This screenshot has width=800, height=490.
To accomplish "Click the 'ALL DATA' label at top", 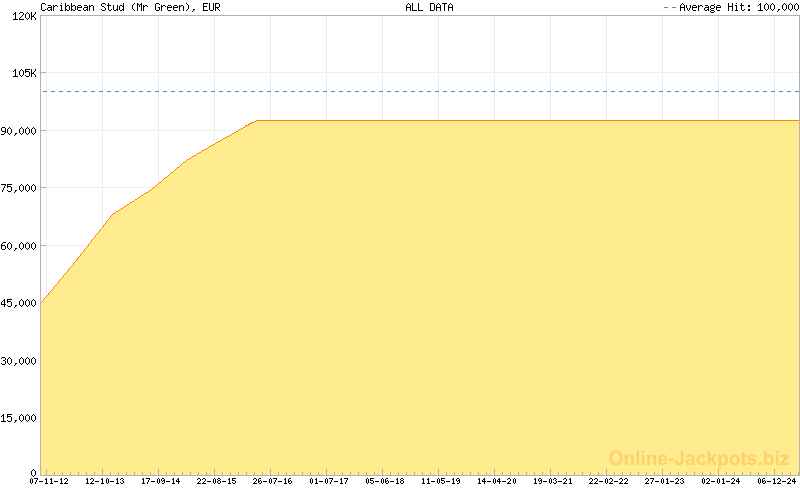I will pyautogui.click(x=429, y=7).
